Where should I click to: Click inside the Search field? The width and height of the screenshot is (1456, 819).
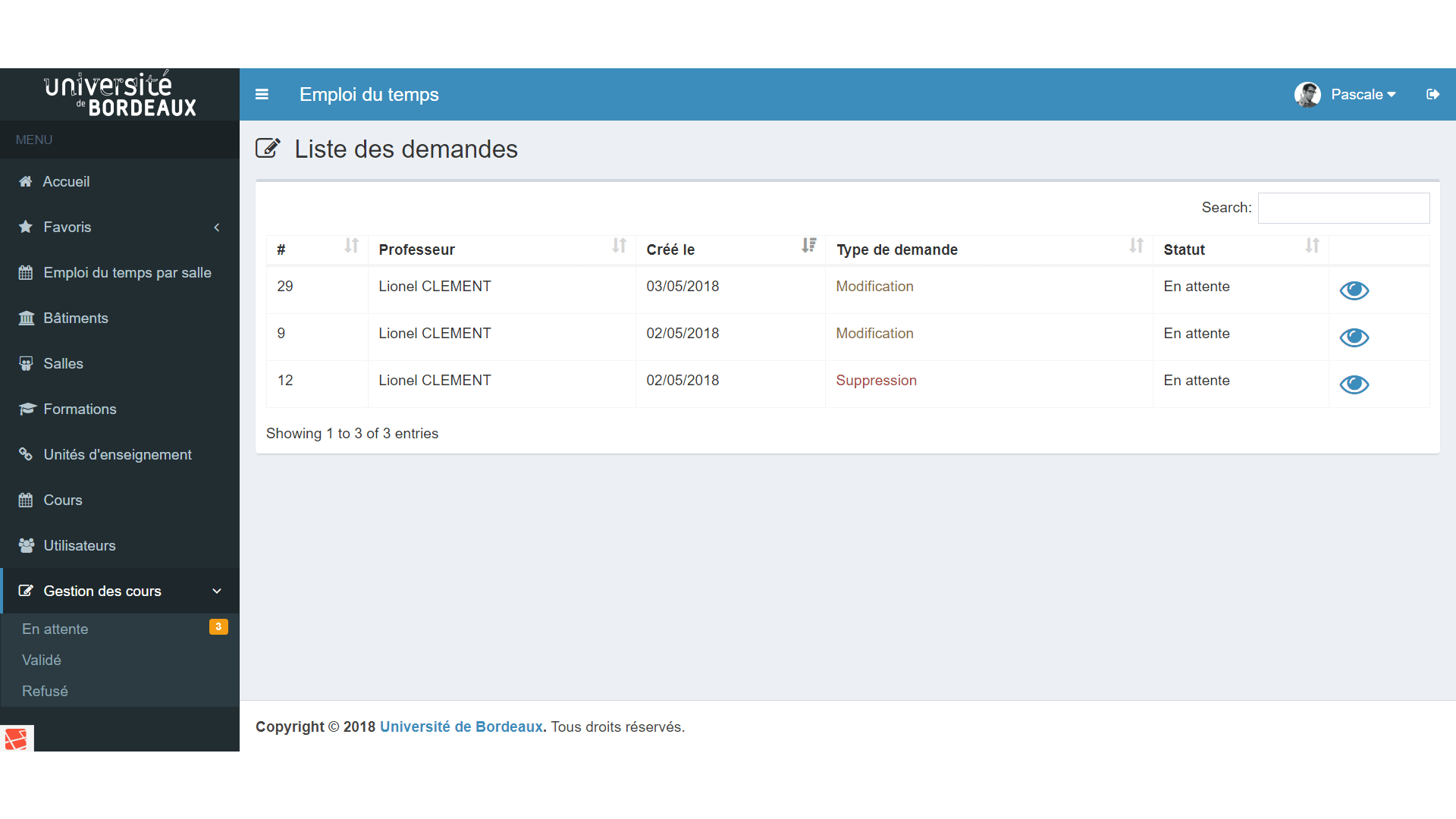coord(1343,208)
